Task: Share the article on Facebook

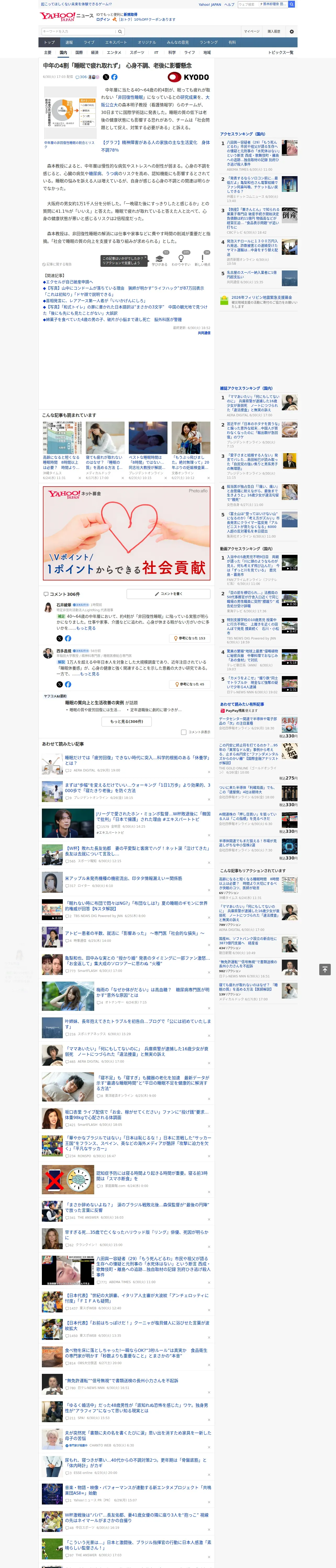Action: 114,77
